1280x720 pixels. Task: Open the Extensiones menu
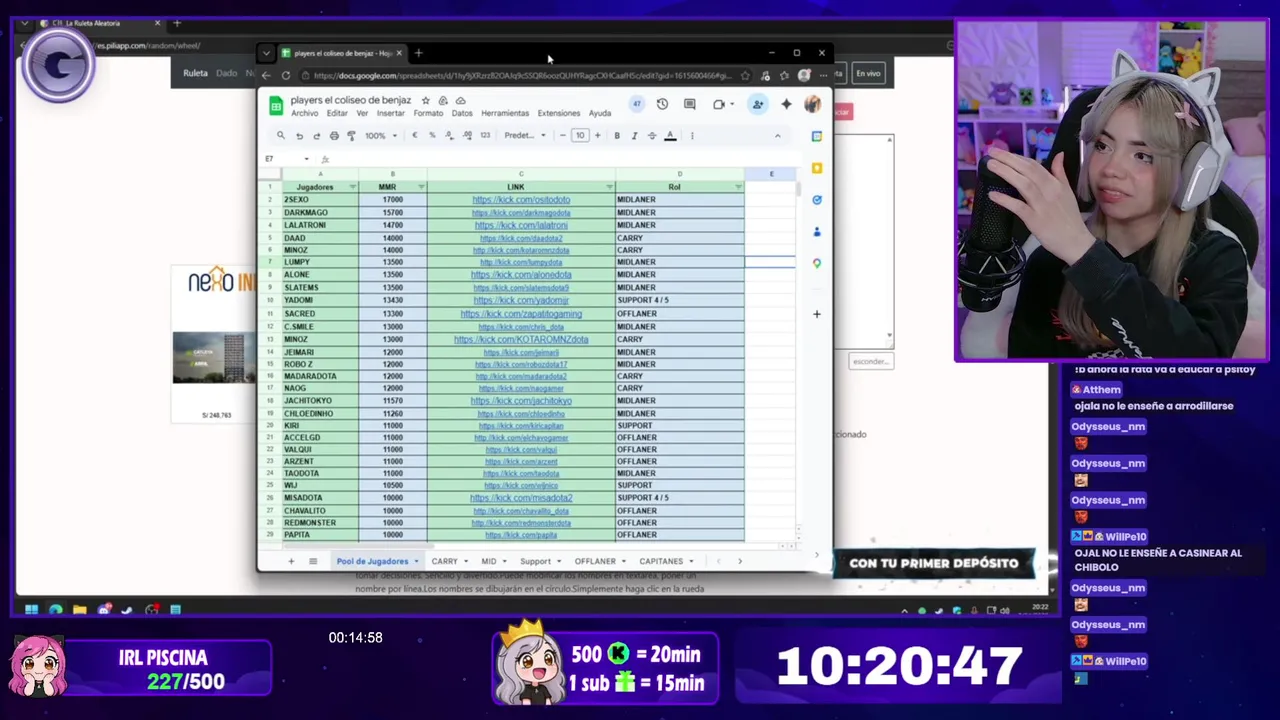pyautogui.click(x=558, y=113)
